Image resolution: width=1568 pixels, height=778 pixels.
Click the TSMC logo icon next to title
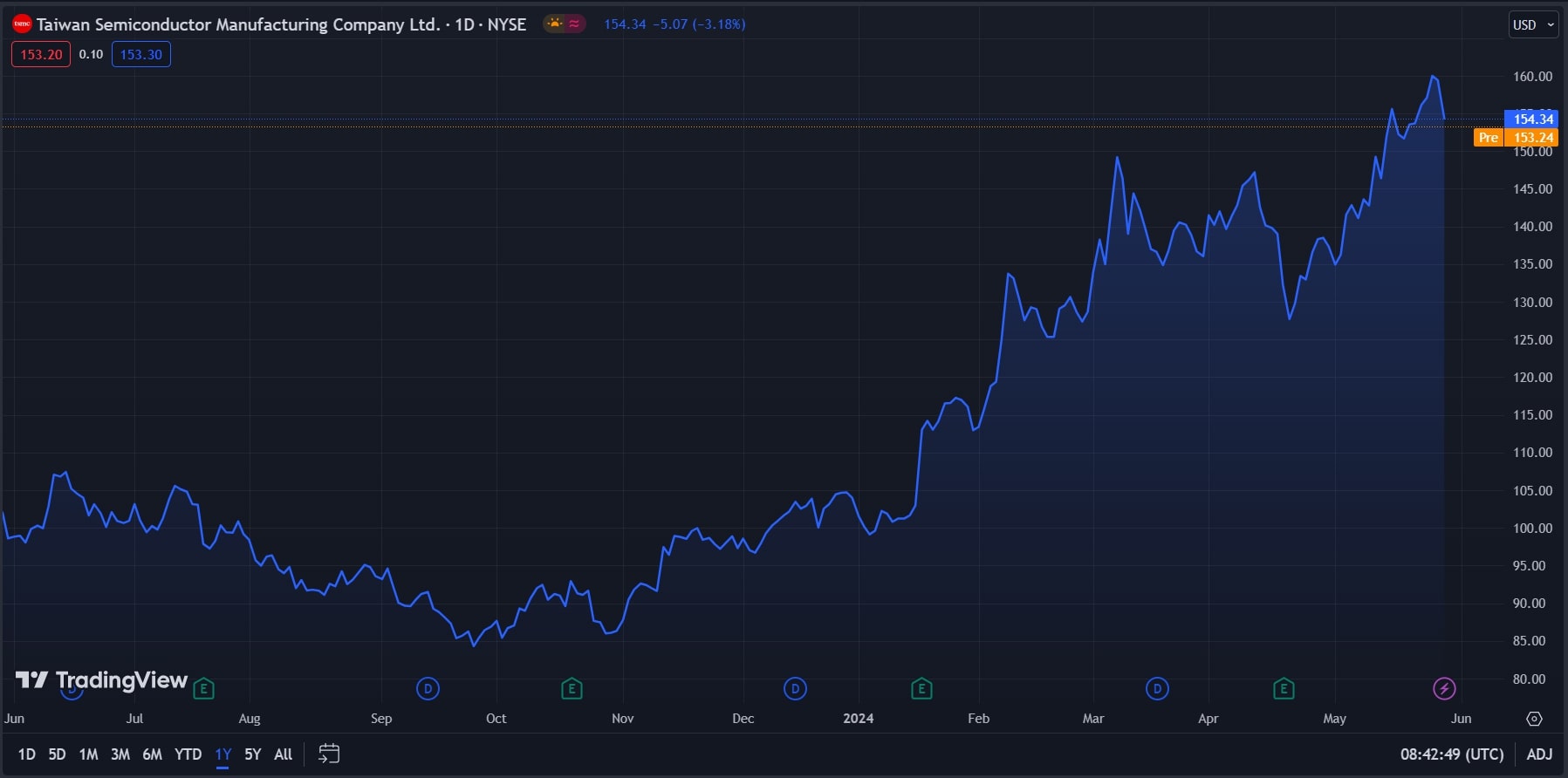coord(22,24)
